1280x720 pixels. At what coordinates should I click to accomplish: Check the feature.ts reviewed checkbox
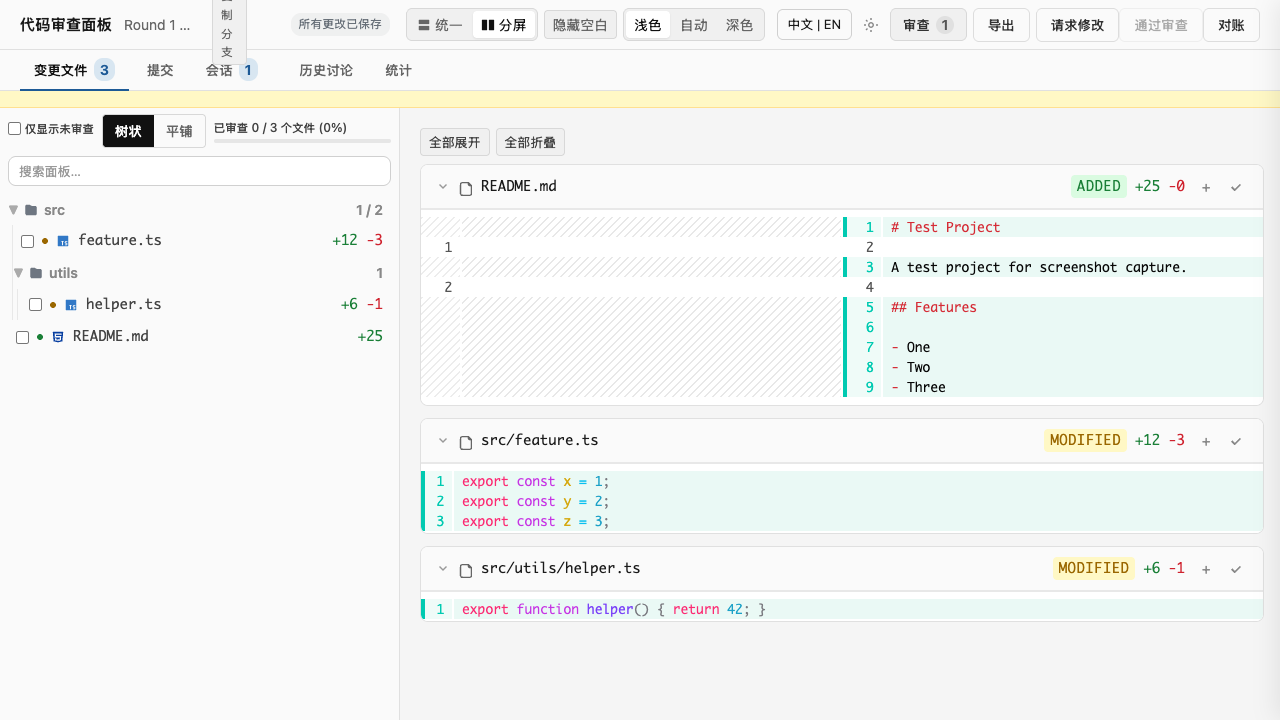click(27, 241)
